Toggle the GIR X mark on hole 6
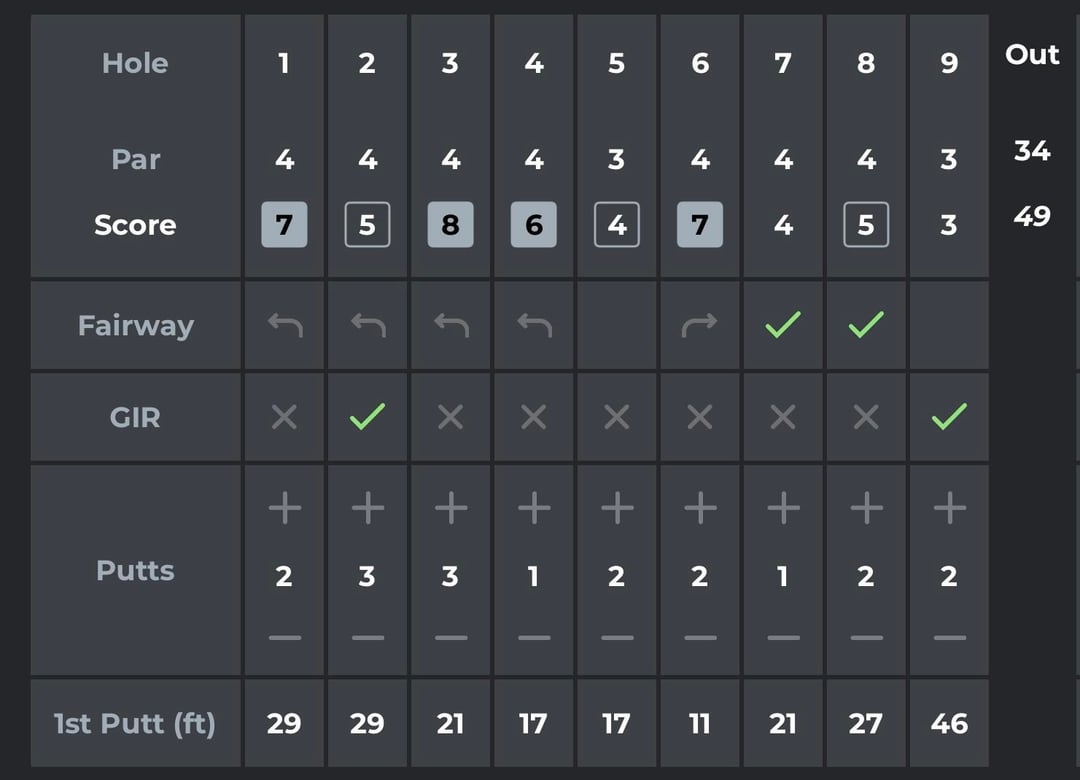Viewport: 1080px width, 780px height. [x=700, y=417]
